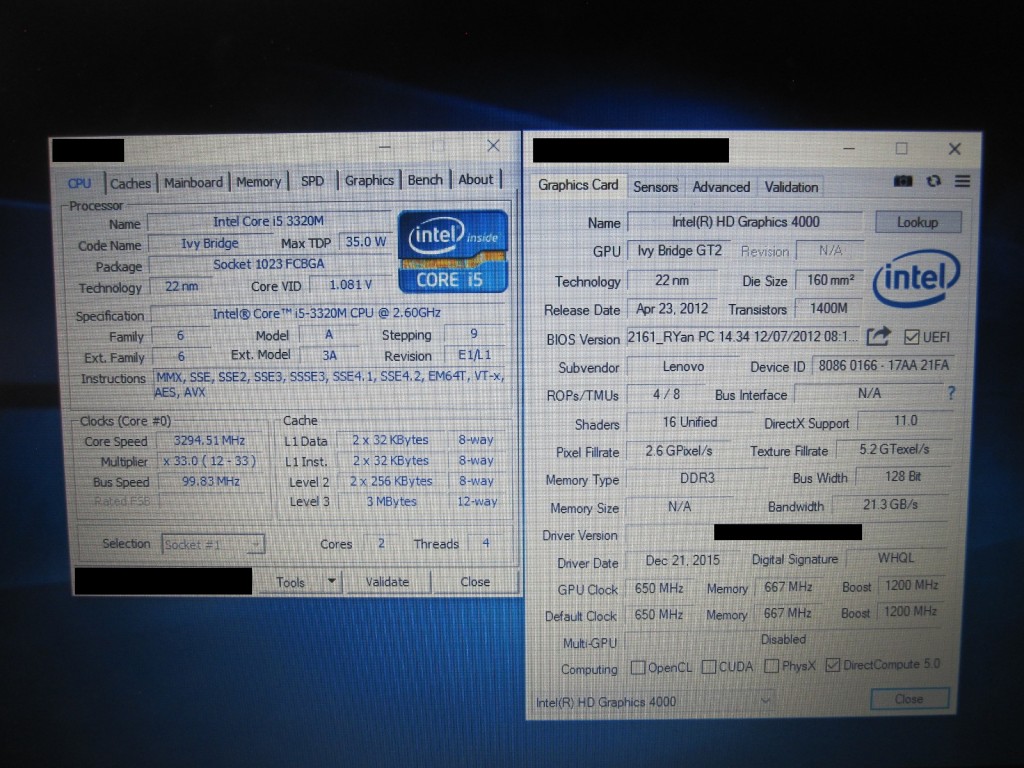Click the Core VID value '1.081 V'

pyautogui.click(x=351, y=285)
